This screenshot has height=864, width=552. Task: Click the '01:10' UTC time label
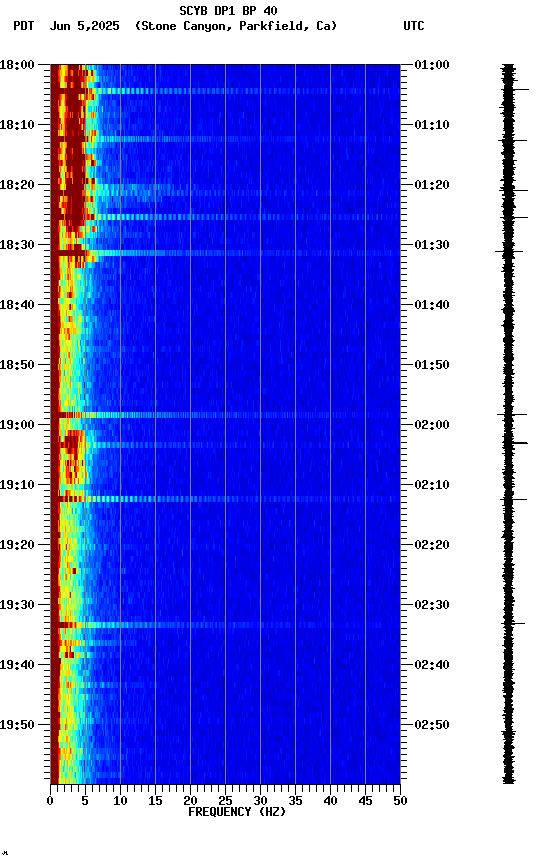tap(432, 125)
